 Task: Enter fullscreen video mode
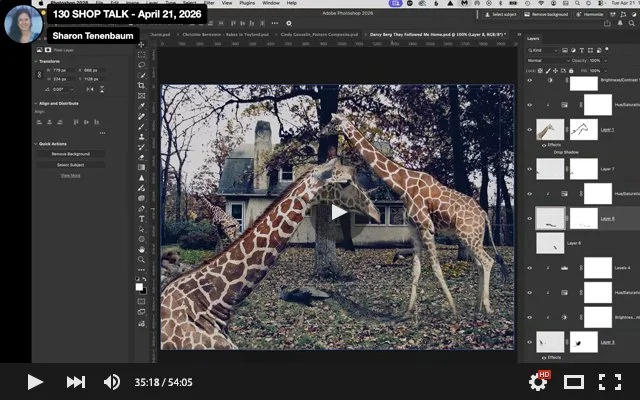click(x=610, y=382)
